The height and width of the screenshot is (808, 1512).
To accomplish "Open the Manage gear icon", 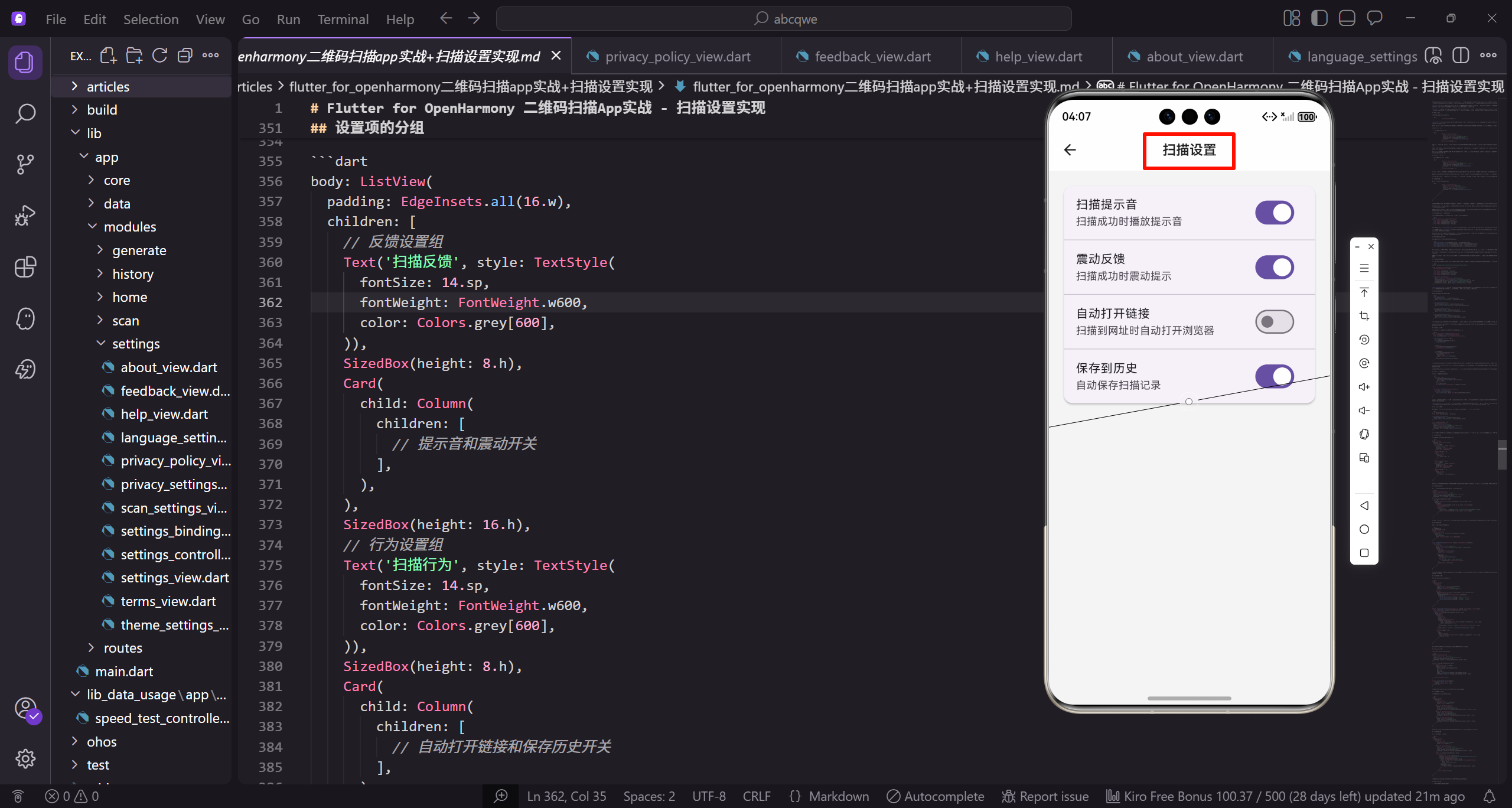I will pyautogui.click(x=25, y=758).
